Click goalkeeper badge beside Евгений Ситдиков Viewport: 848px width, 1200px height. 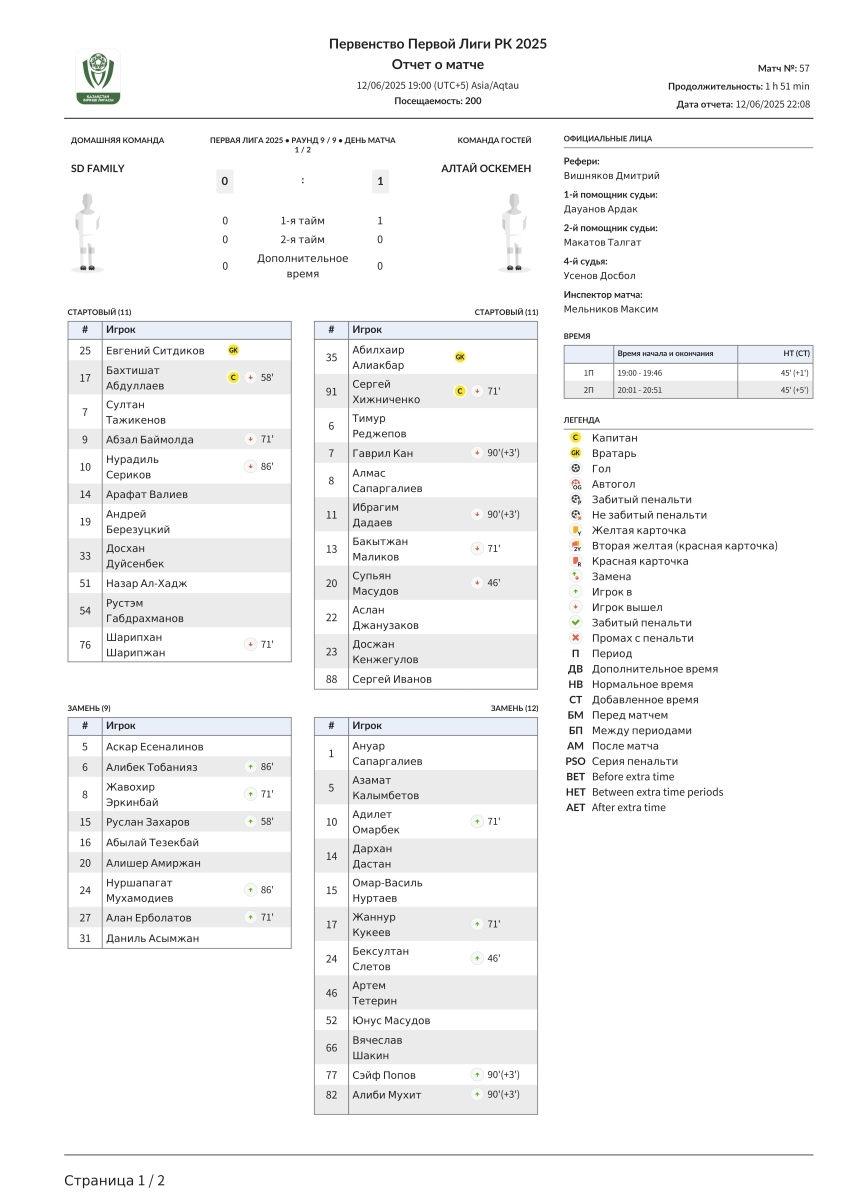point(233,350)
